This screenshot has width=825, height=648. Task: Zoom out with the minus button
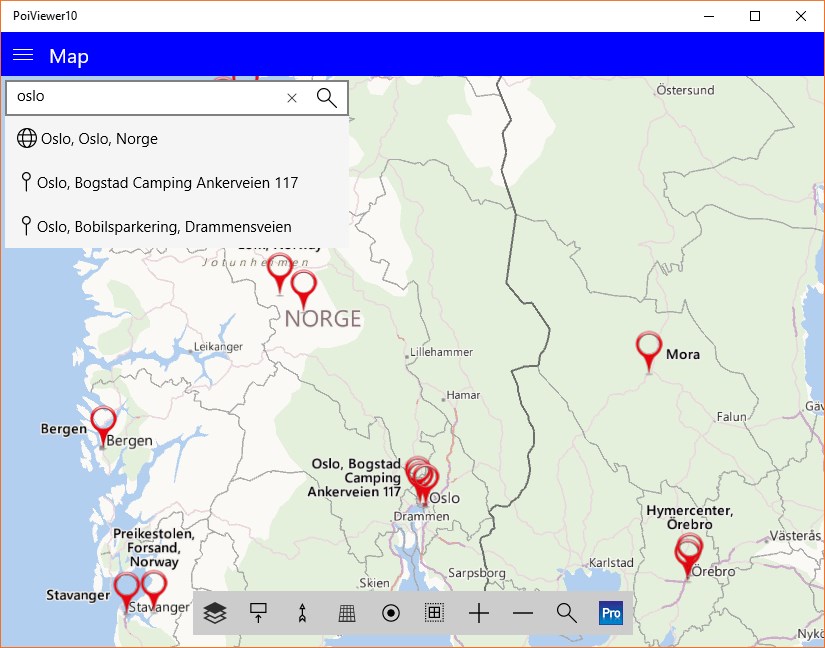pos(522,613)
